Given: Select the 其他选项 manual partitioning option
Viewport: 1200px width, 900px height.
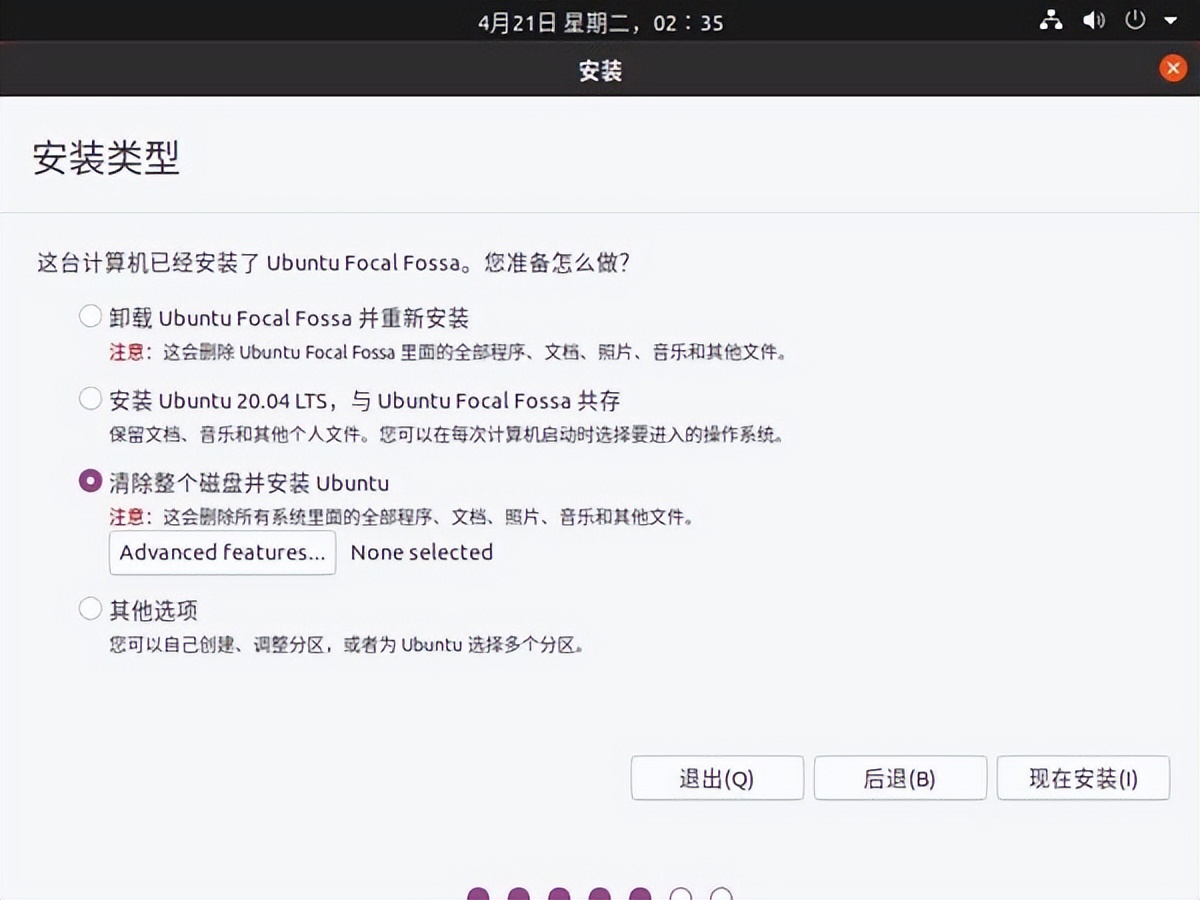Looking at the screenshot, I should (x=90, y=608).
